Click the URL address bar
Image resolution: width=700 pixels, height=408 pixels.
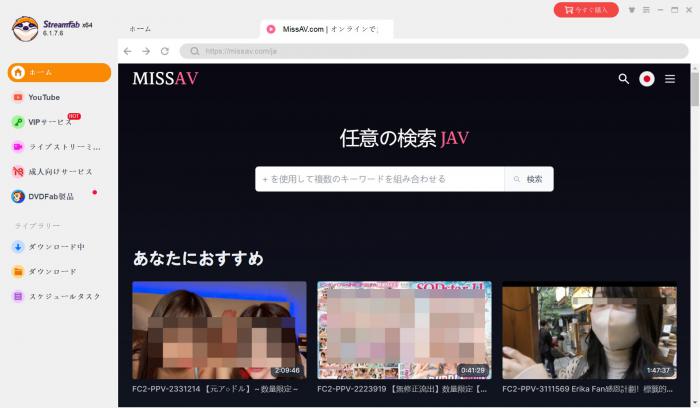[434, 51]
